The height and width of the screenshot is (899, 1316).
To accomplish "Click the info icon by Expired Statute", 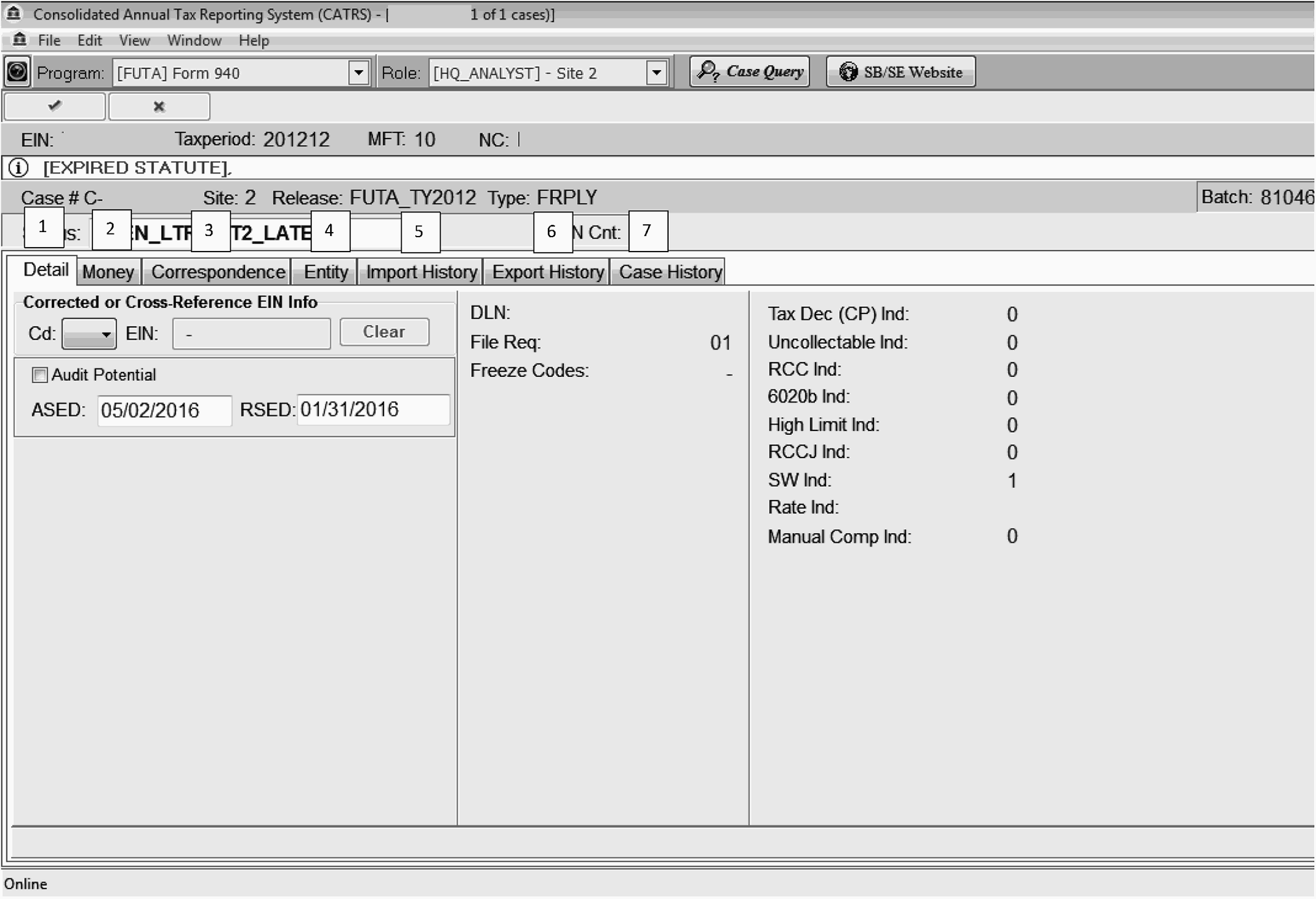I will click(18, 168).
